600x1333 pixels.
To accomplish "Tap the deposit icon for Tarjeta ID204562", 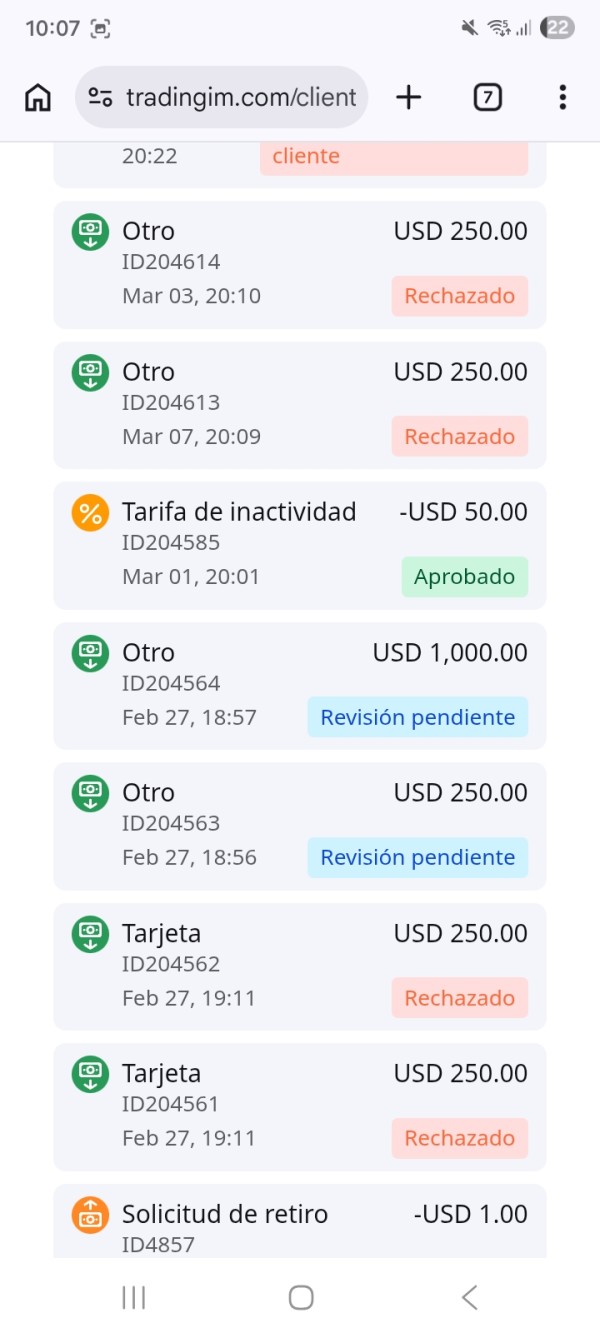I will pyautogui.click(x=90, y=934).
